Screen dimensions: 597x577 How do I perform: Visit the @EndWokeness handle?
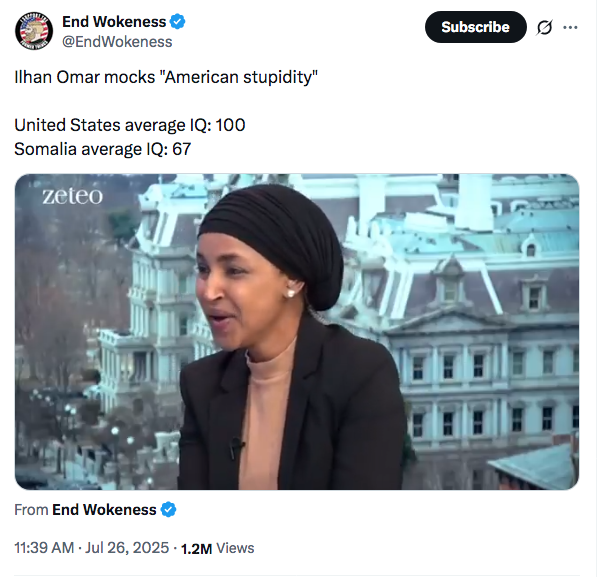(117, 42)
